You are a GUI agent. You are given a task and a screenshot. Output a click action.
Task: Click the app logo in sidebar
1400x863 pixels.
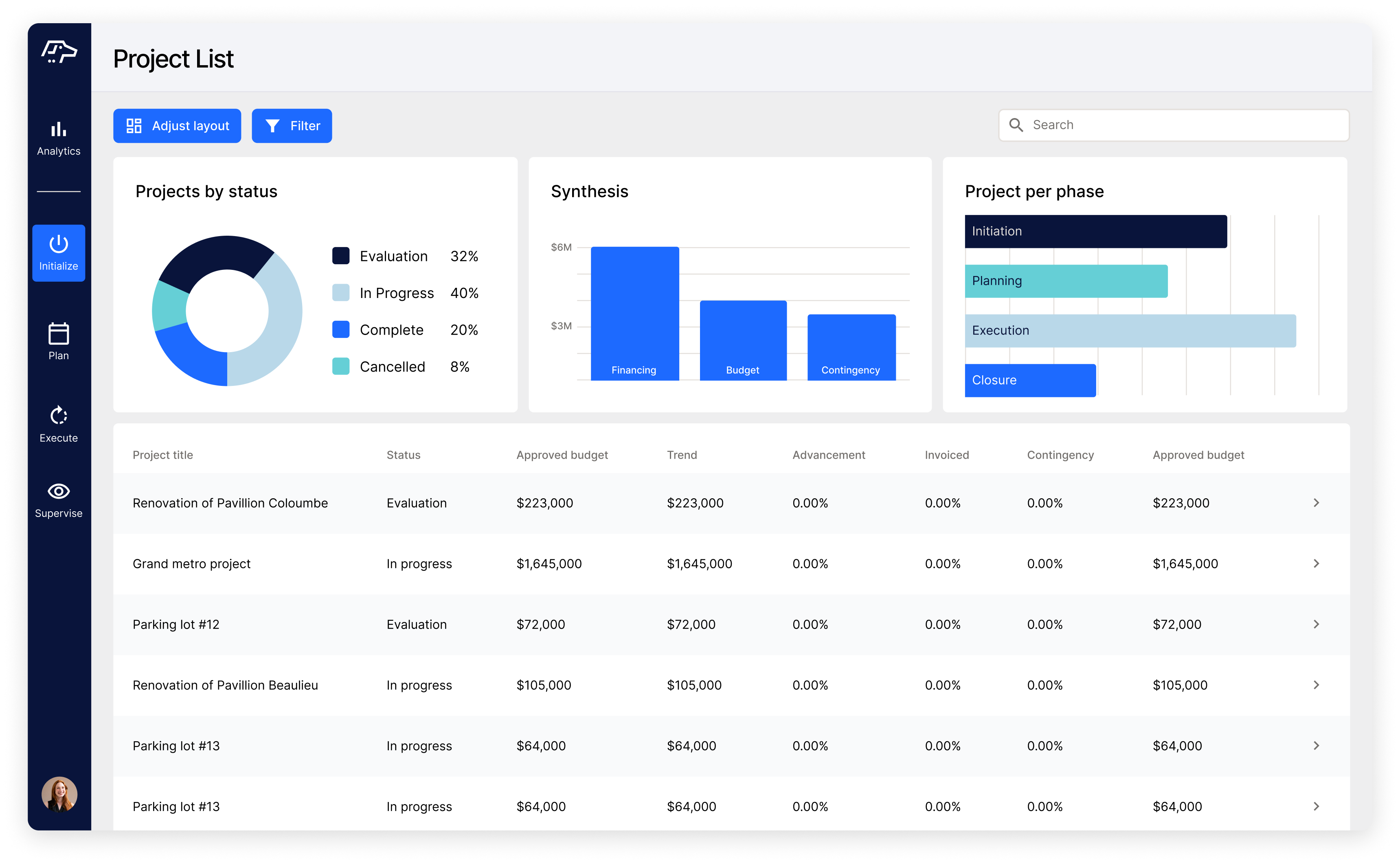point(59,52)
